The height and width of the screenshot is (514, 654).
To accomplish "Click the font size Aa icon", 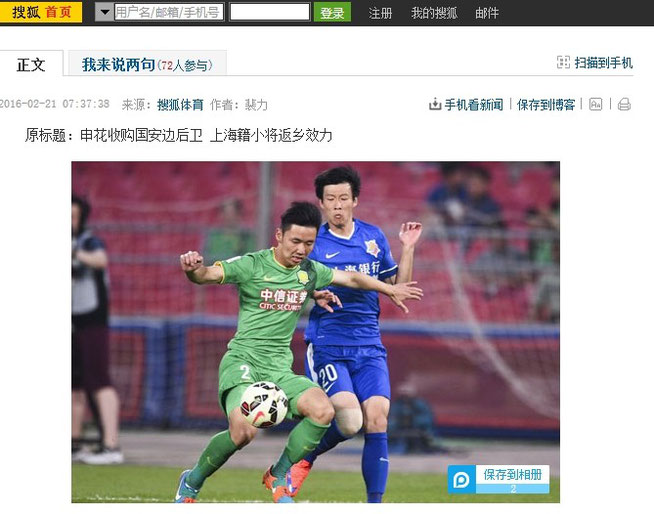I will [596, 104].
